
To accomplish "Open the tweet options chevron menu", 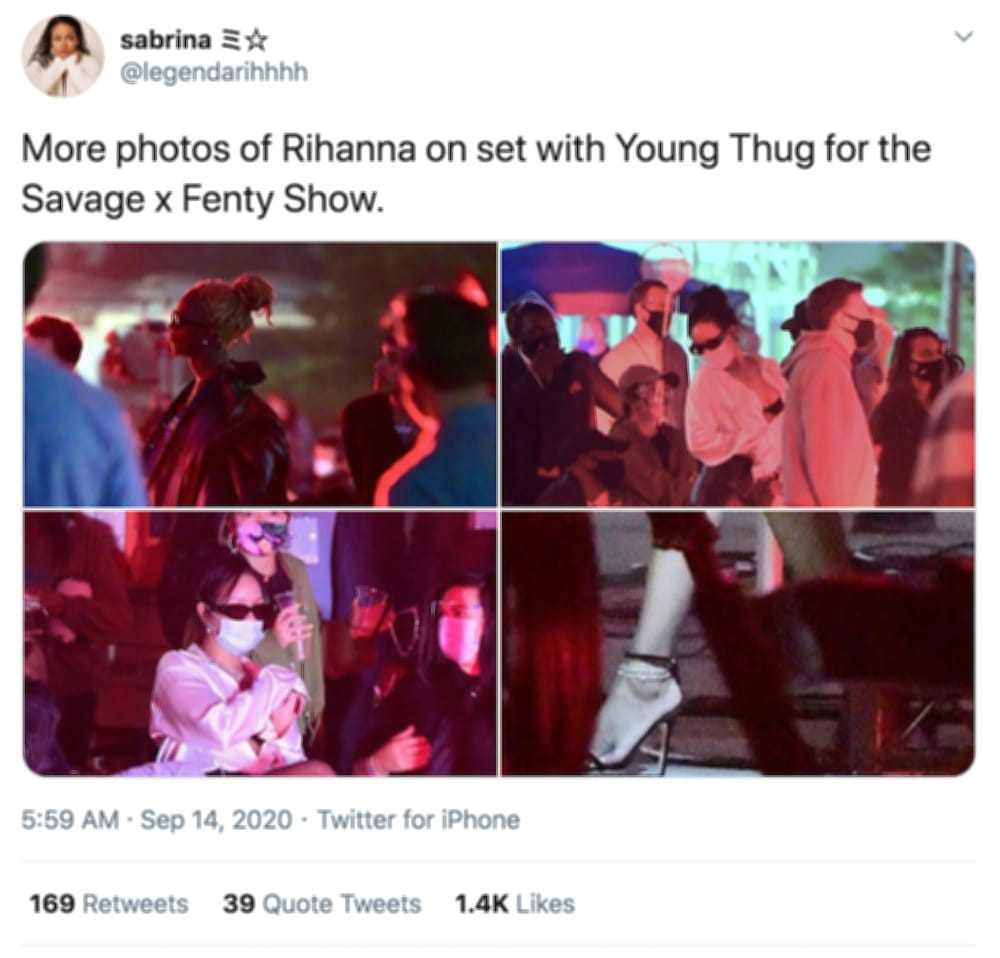I will pyautogui.click(x=964, y=36).
